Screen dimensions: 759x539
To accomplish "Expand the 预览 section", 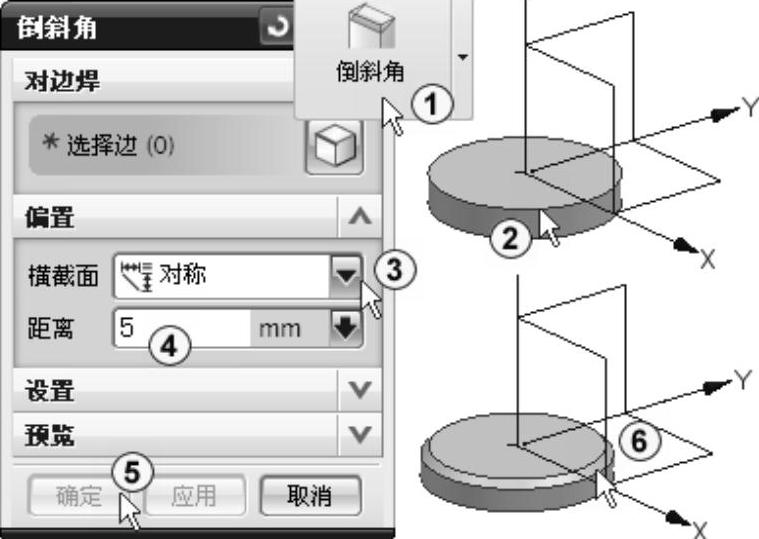I will [360, 434].
